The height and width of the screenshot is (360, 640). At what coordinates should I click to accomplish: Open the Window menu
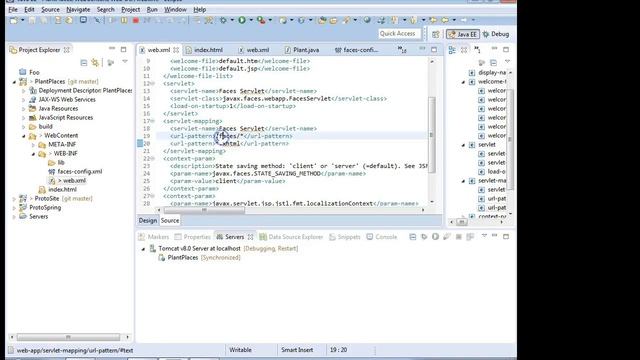(x=175, y=9)
